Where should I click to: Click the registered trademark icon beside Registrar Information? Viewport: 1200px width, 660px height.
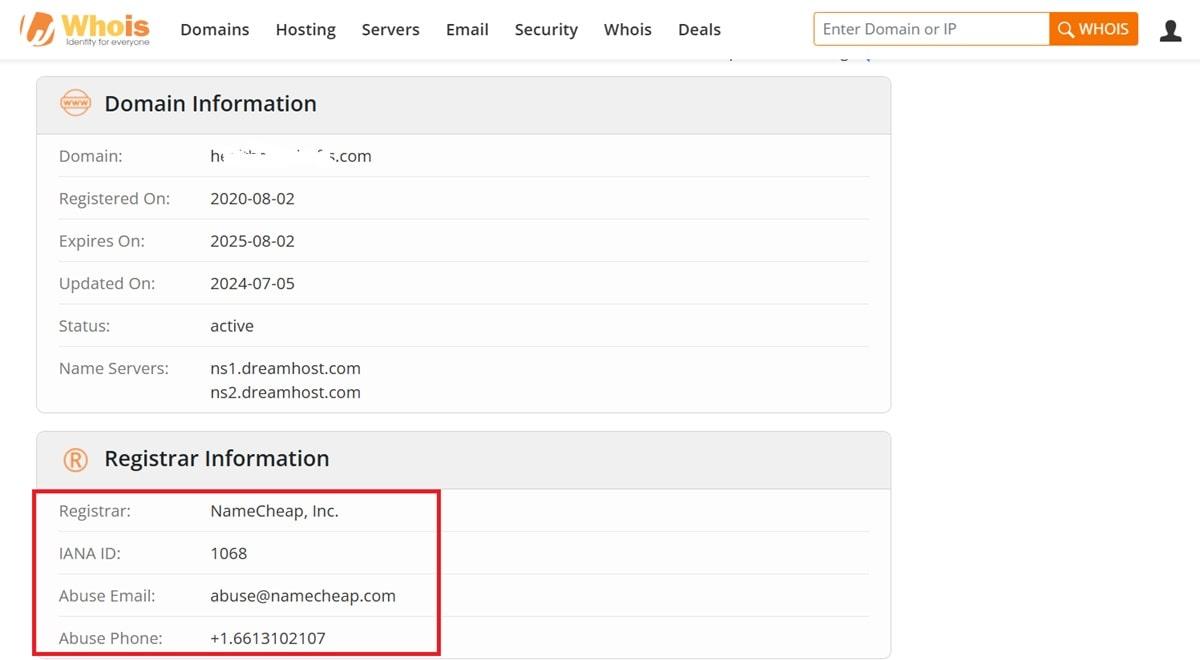click(x=76, y=458)
